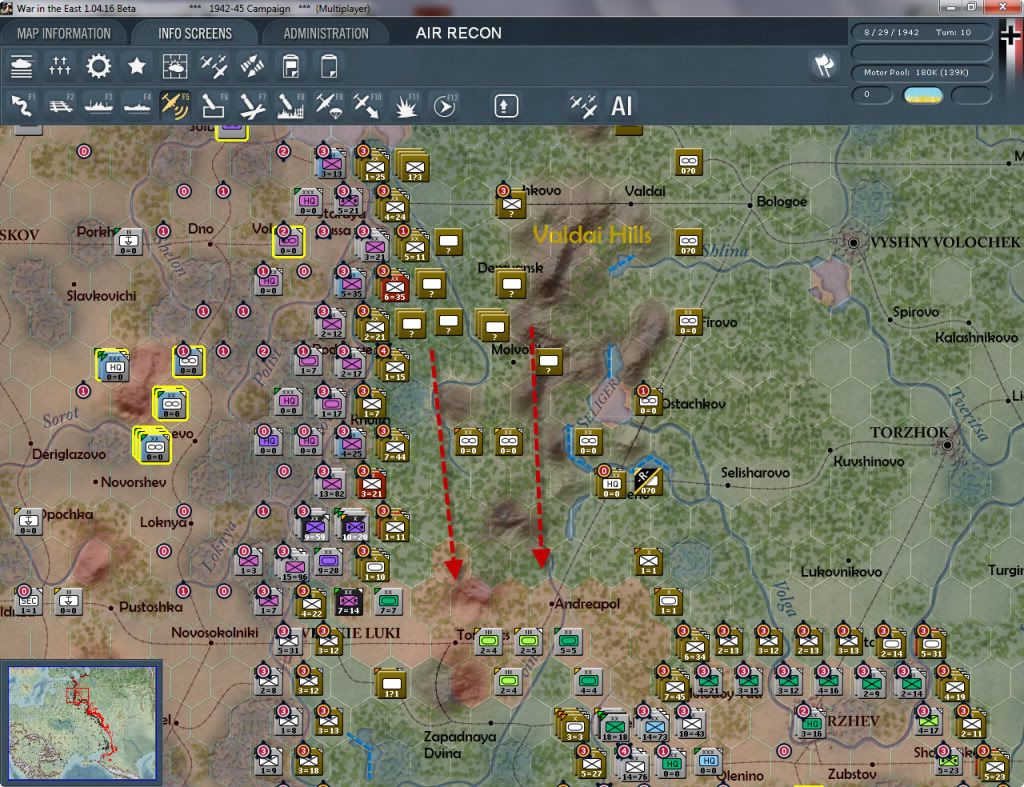Click the Kuvshinovo town label
The height and width of the screenshot is (787, 1024).
click(x=869, y=462)
